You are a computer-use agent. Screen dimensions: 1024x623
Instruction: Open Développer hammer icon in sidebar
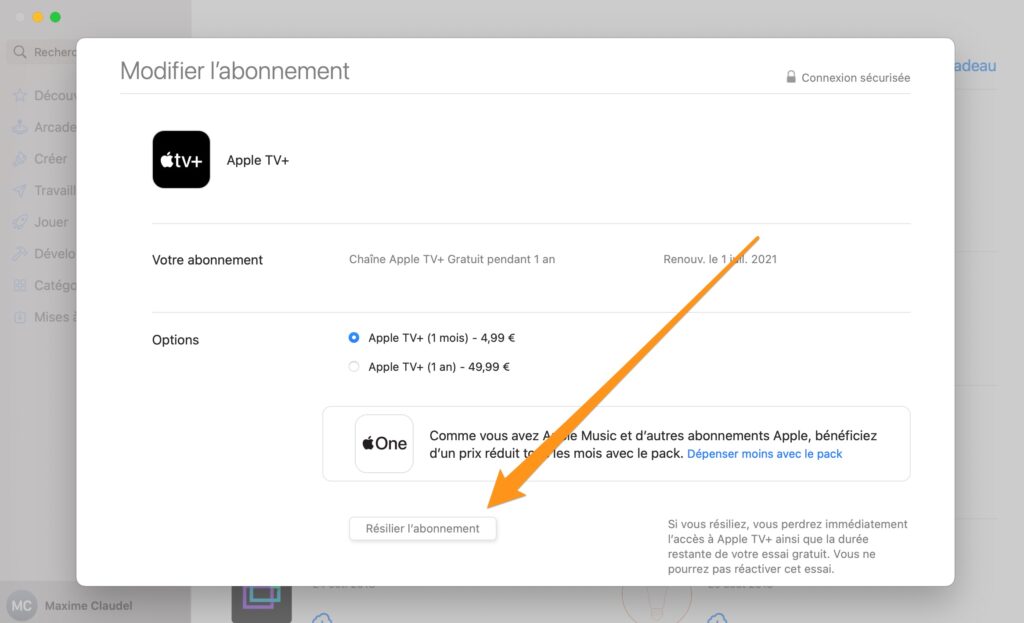coord(20,253)
